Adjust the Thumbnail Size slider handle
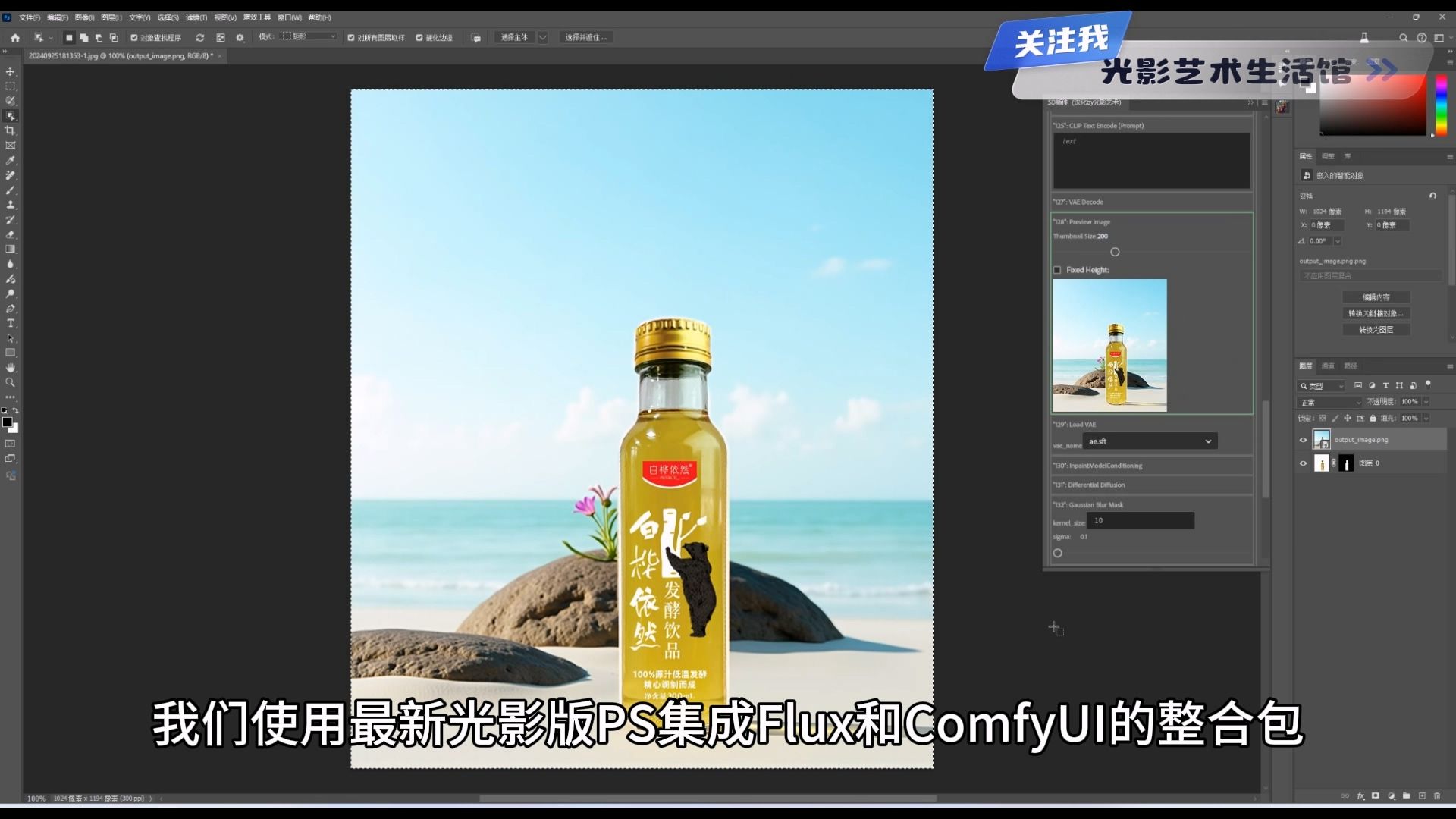 point(1115,252)
